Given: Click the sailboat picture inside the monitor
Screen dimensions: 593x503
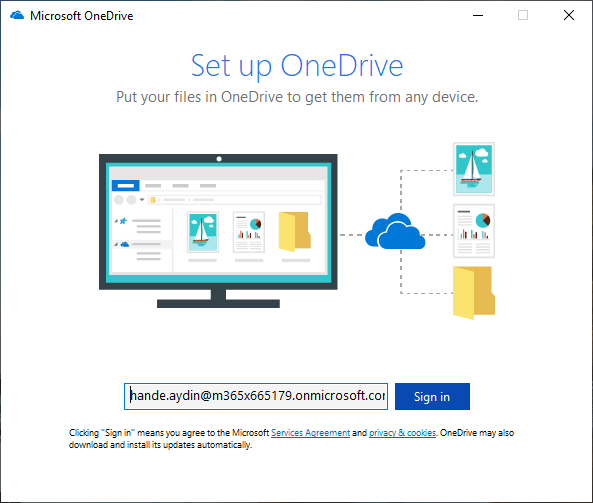Looking at the screenshot, I should [203, 232].
